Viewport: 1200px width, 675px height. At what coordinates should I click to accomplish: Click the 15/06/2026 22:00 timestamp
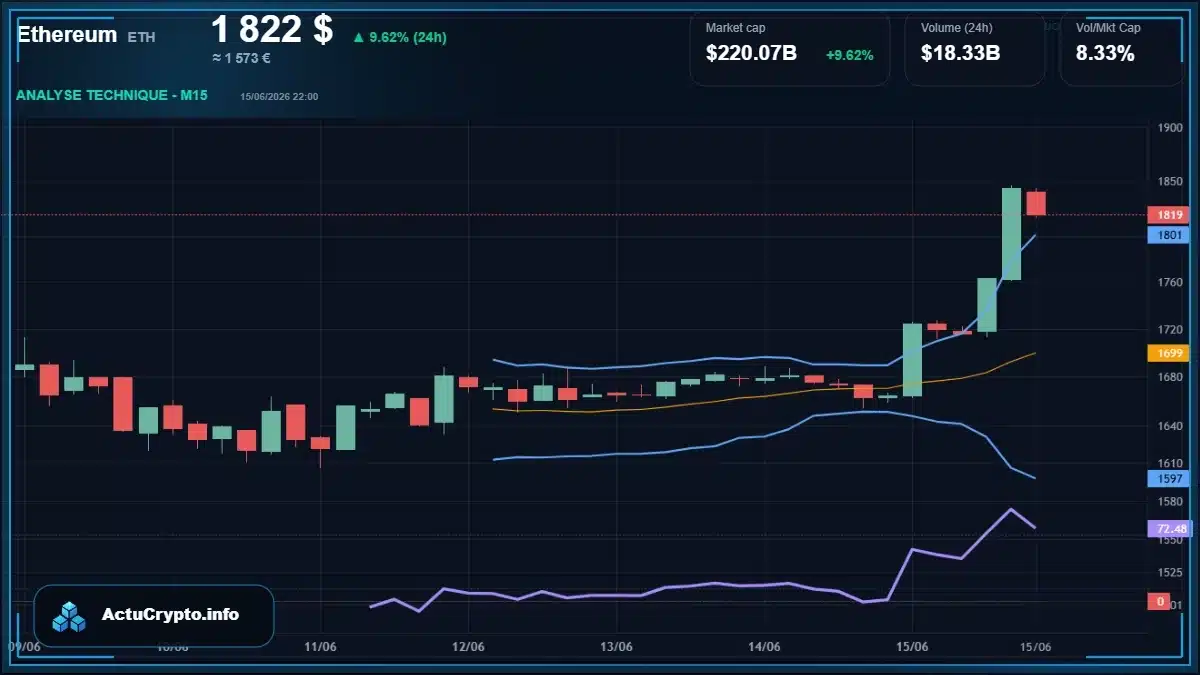click(x=279, y=96)
